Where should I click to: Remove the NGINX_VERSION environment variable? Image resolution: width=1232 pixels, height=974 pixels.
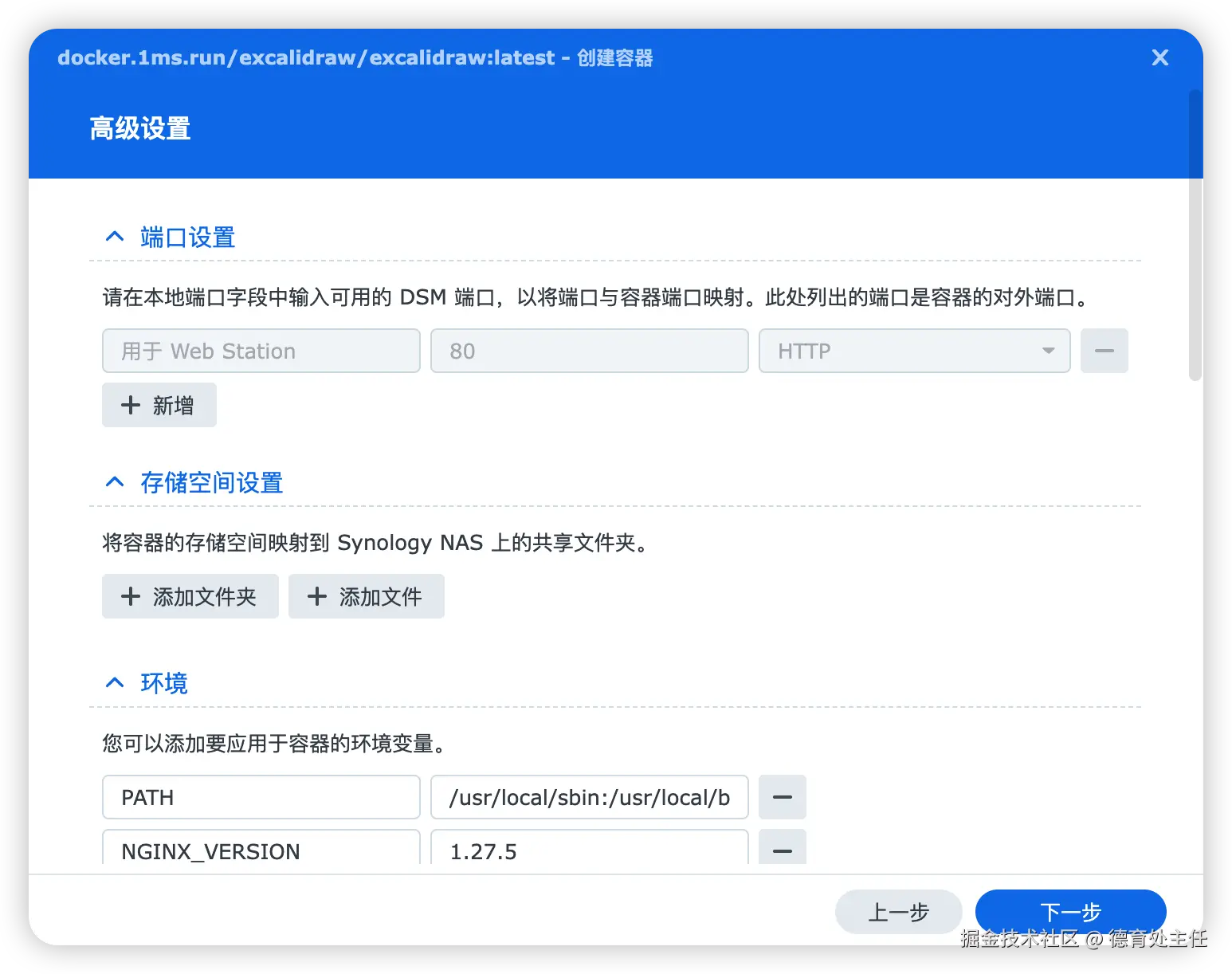click(783, 848)
